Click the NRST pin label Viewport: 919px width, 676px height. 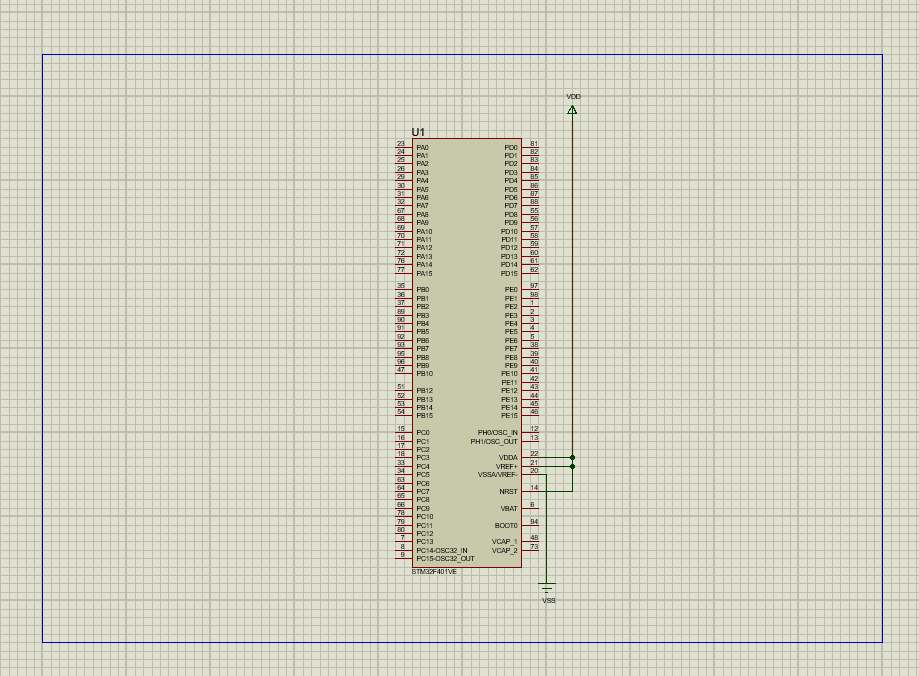coord(509,492)
